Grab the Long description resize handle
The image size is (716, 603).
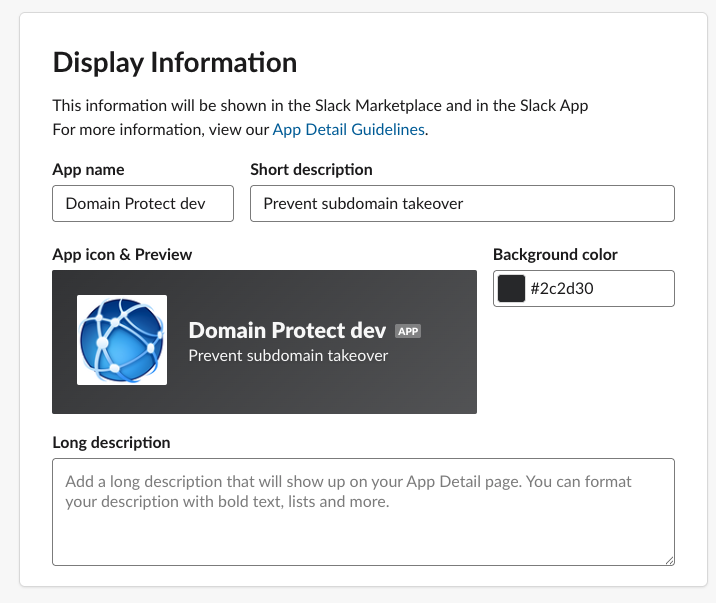(x=669, y=561)
